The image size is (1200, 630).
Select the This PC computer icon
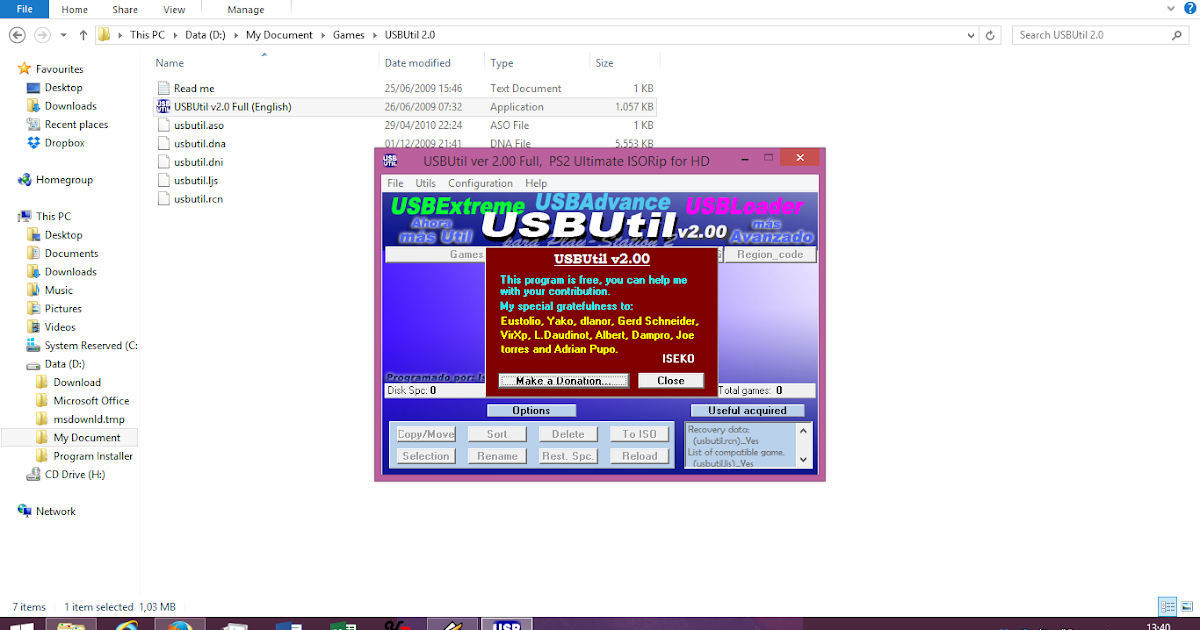click(x=24, y=216)
